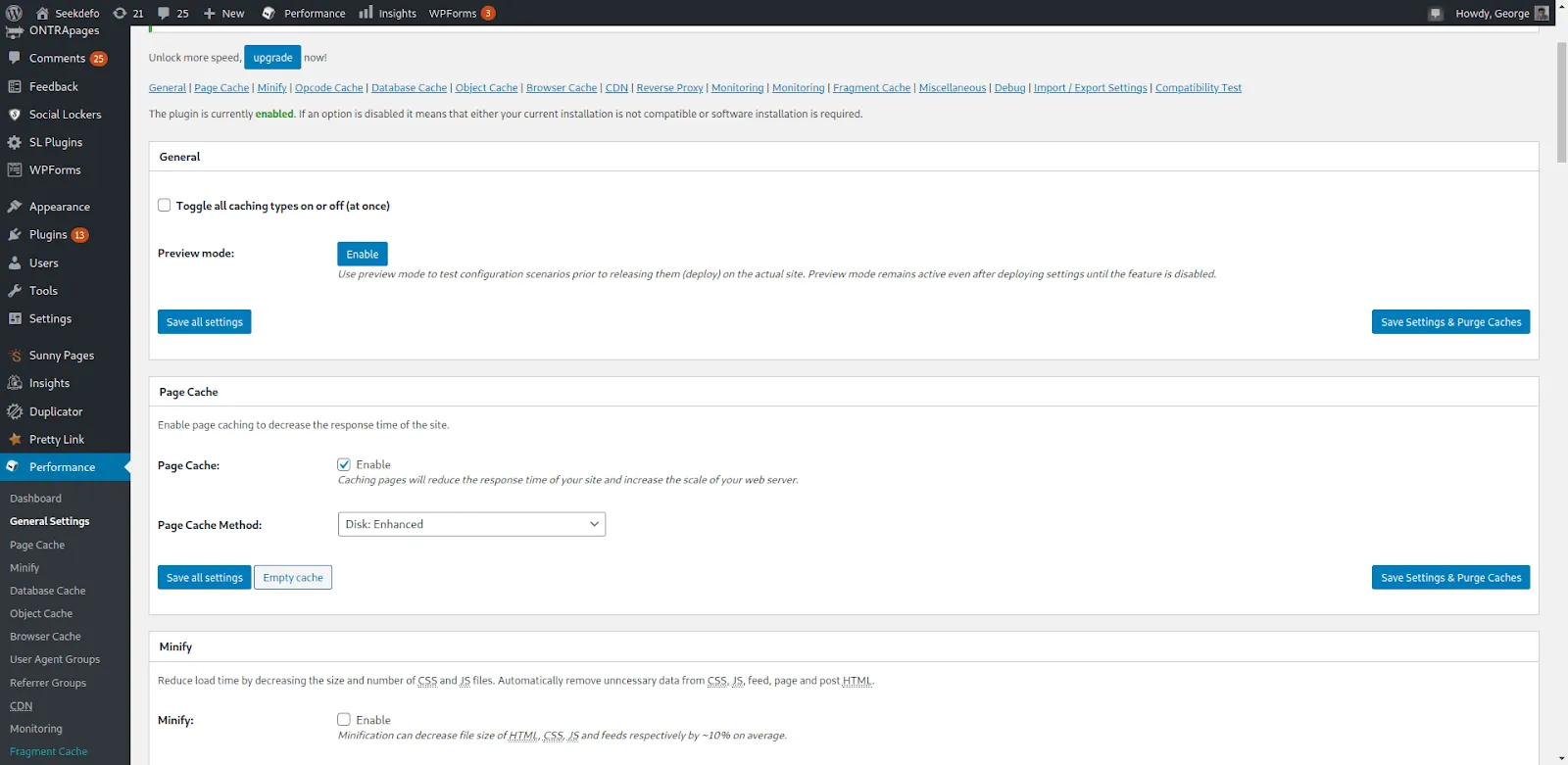Viewport: 1568px width, 765px height.
Task: Open Import / Export Settings link
Action: pyautogui.click(x=1090, y=88)
